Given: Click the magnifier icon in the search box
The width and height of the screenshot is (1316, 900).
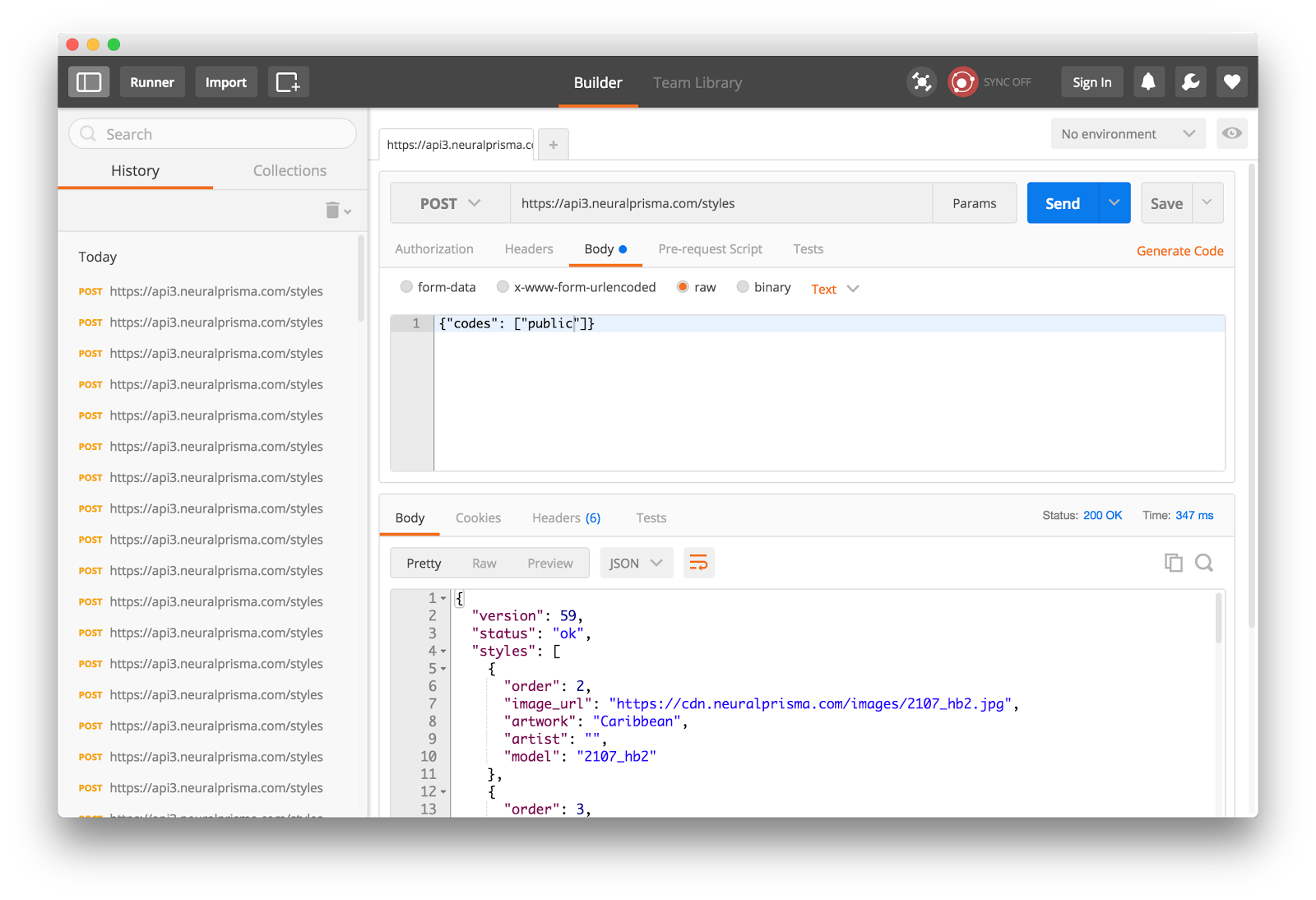Looking at the screenshot, I should coord(88,134).
